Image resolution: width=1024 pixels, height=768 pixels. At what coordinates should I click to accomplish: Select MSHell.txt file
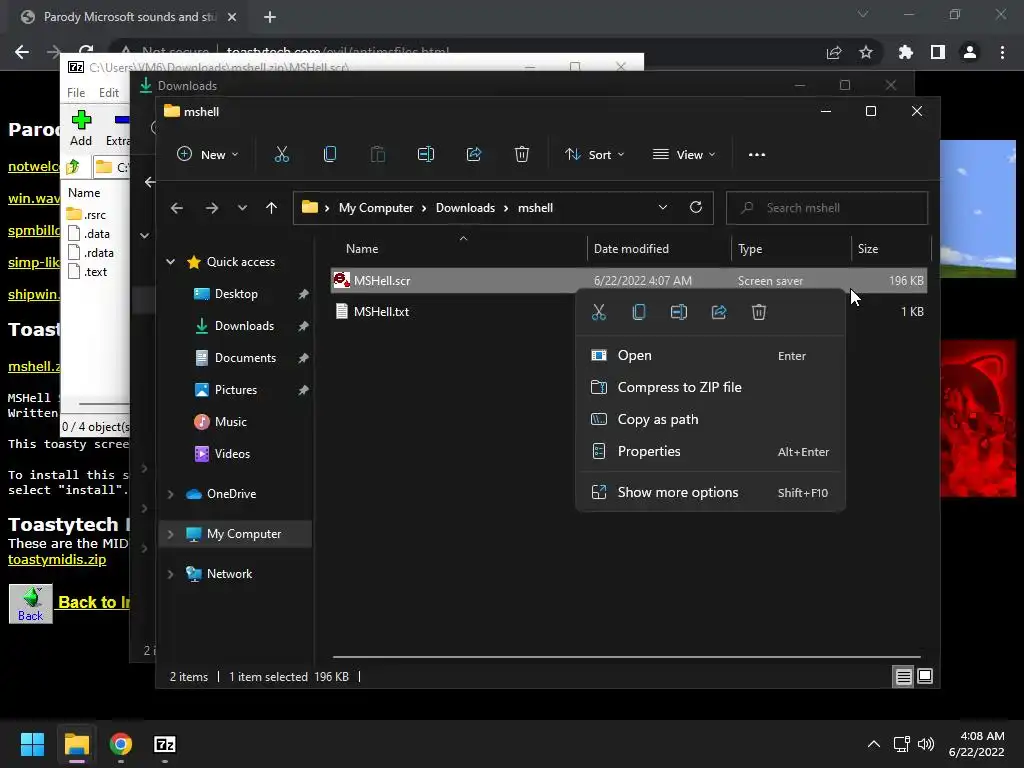[x=381, y=312]
